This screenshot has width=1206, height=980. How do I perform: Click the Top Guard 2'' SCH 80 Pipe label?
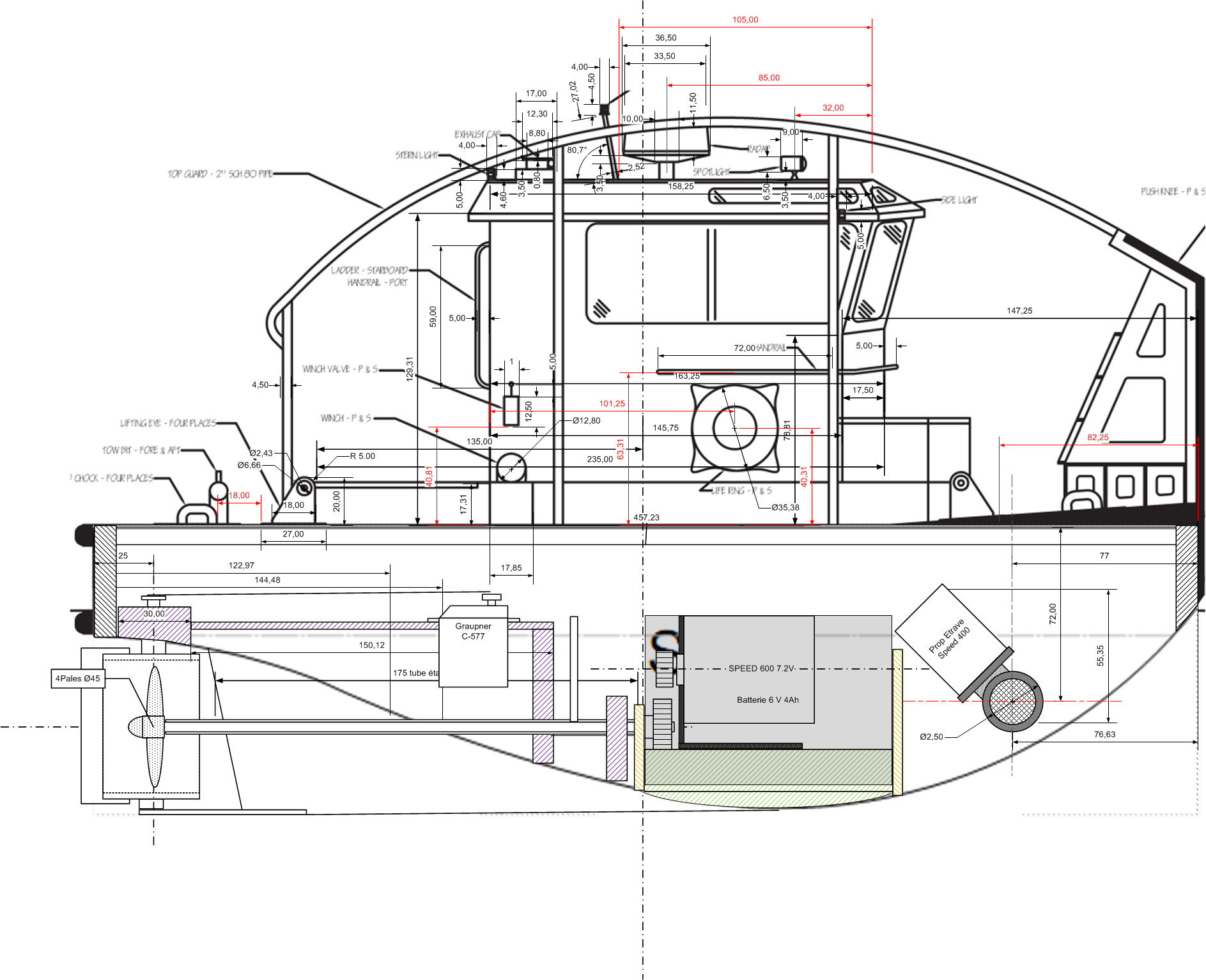point(220,173)
